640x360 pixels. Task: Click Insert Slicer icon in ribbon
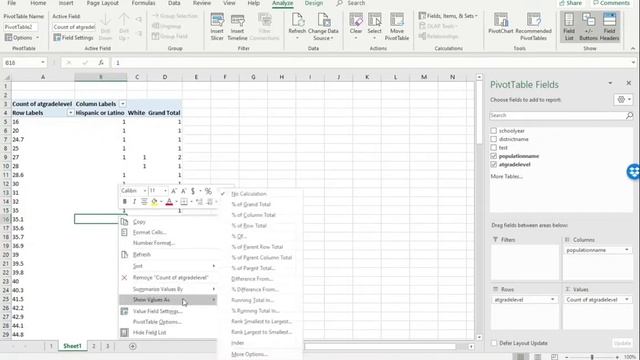pyautogui.click(x=217, y=27)
